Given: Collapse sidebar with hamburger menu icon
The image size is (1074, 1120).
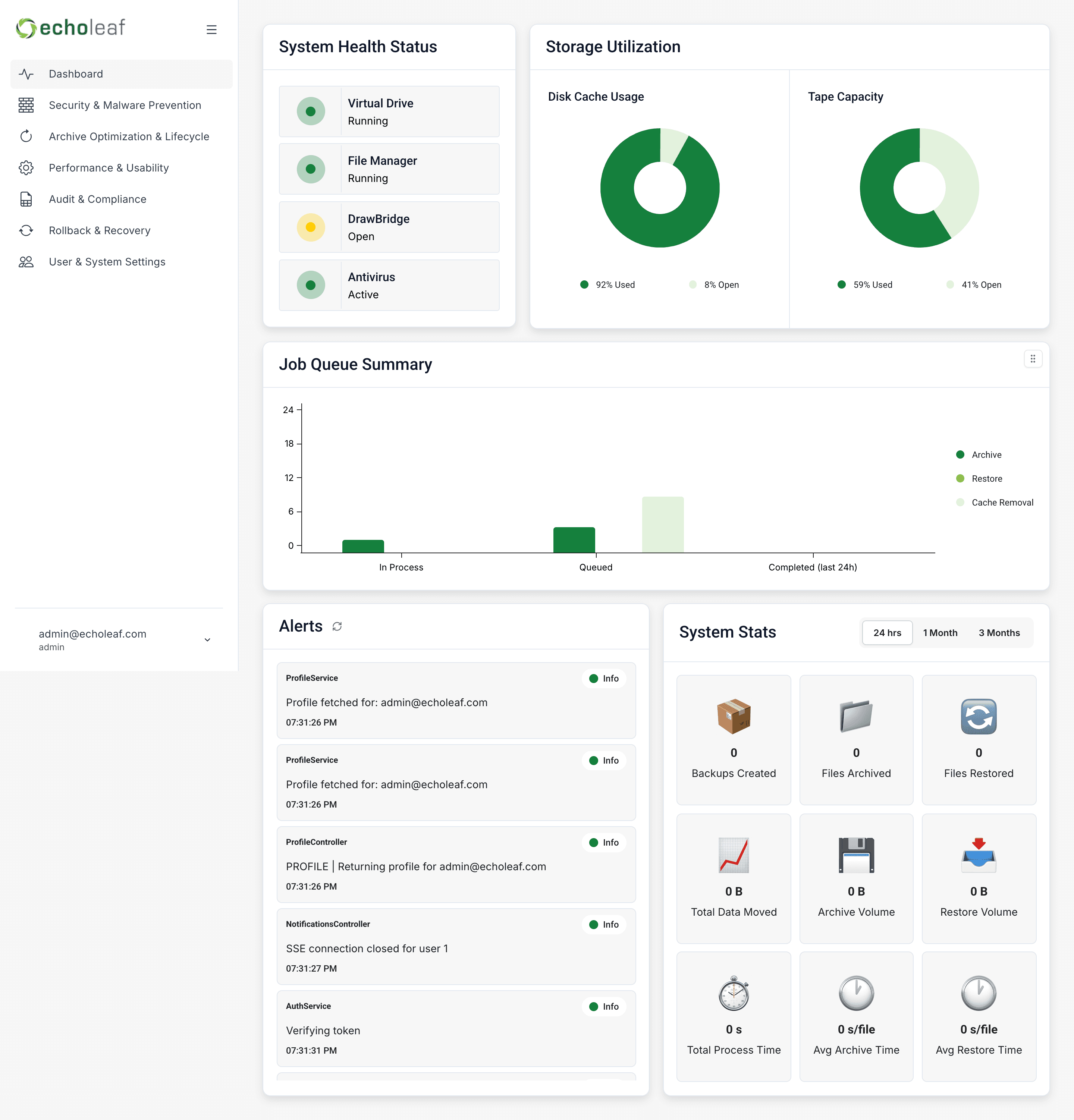Looking at the screenshot, I should 211,30.
